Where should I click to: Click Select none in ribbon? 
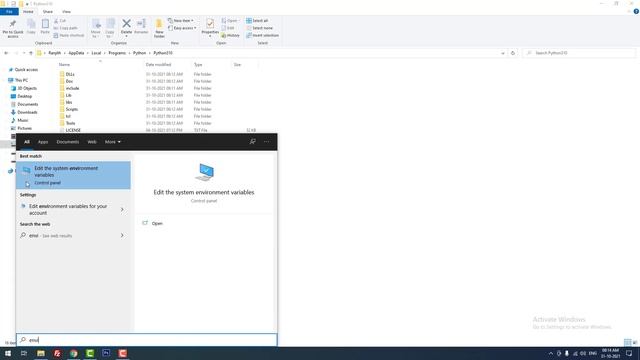point(259,28)
